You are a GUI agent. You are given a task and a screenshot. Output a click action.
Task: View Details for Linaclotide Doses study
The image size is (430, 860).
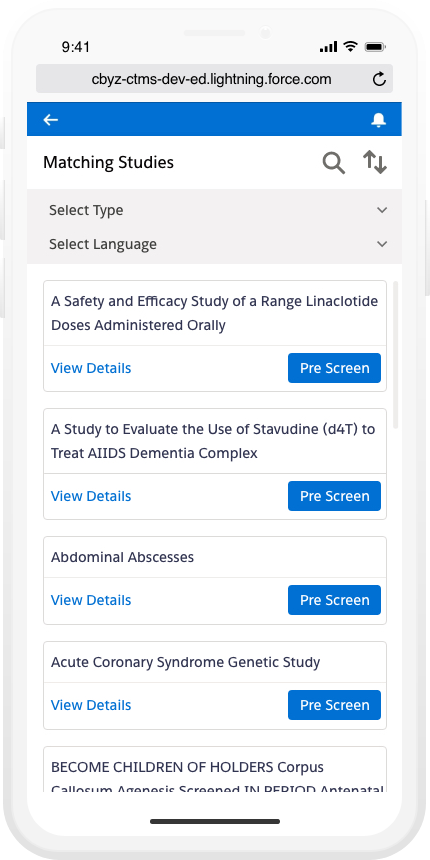click(x=91, y=368)
